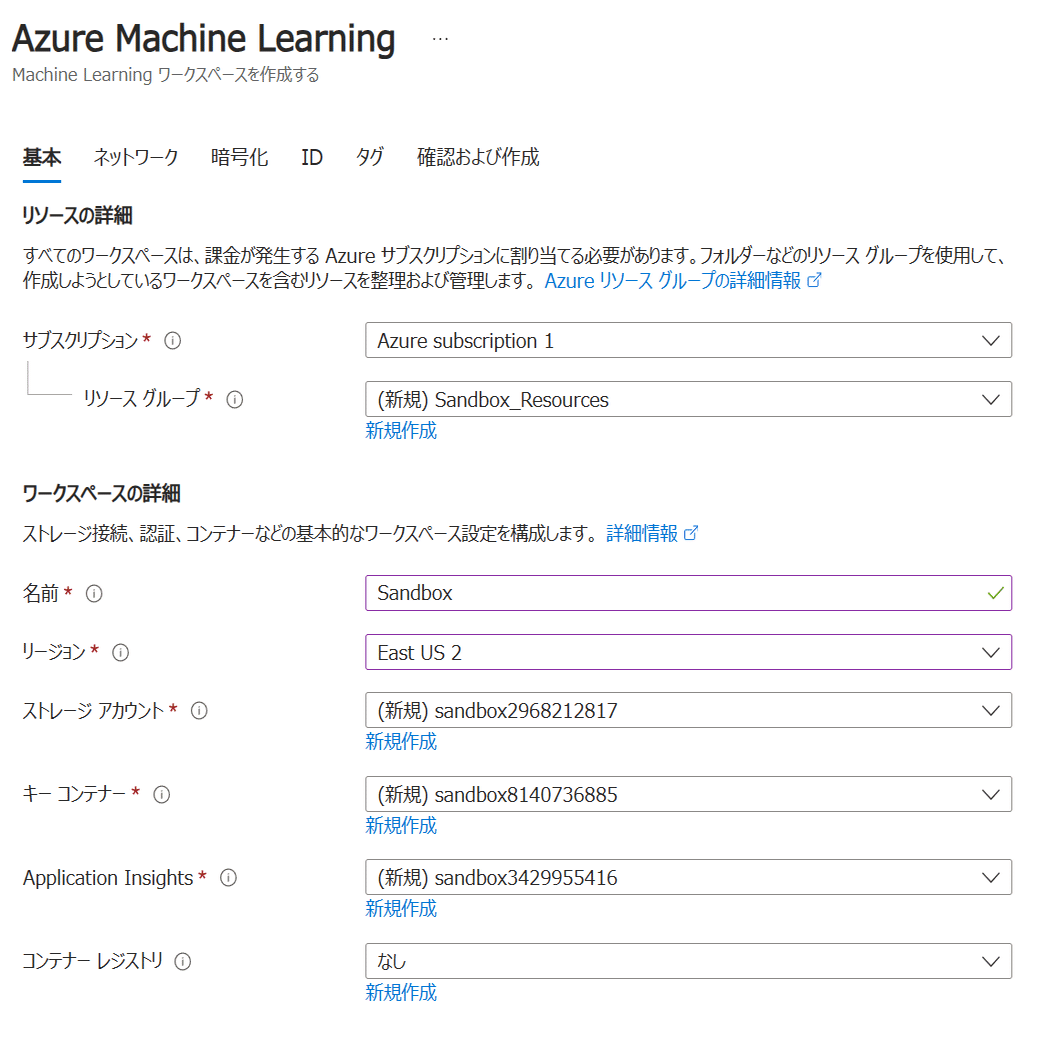Click 新規作成 under リソース グループ
Screen dimensions: 1047x1047
(401, 431)
